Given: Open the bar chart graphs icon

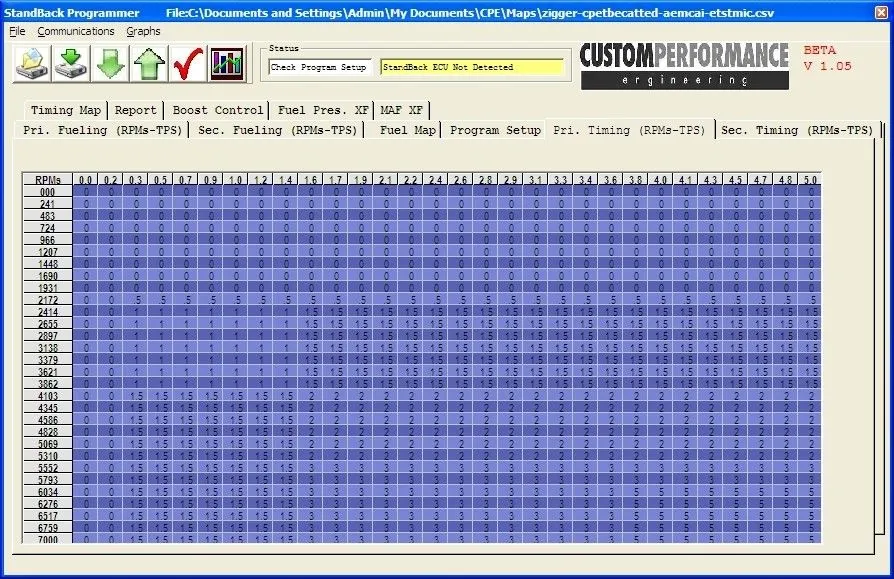Looking at the screenshot, I should pos(226,64).
